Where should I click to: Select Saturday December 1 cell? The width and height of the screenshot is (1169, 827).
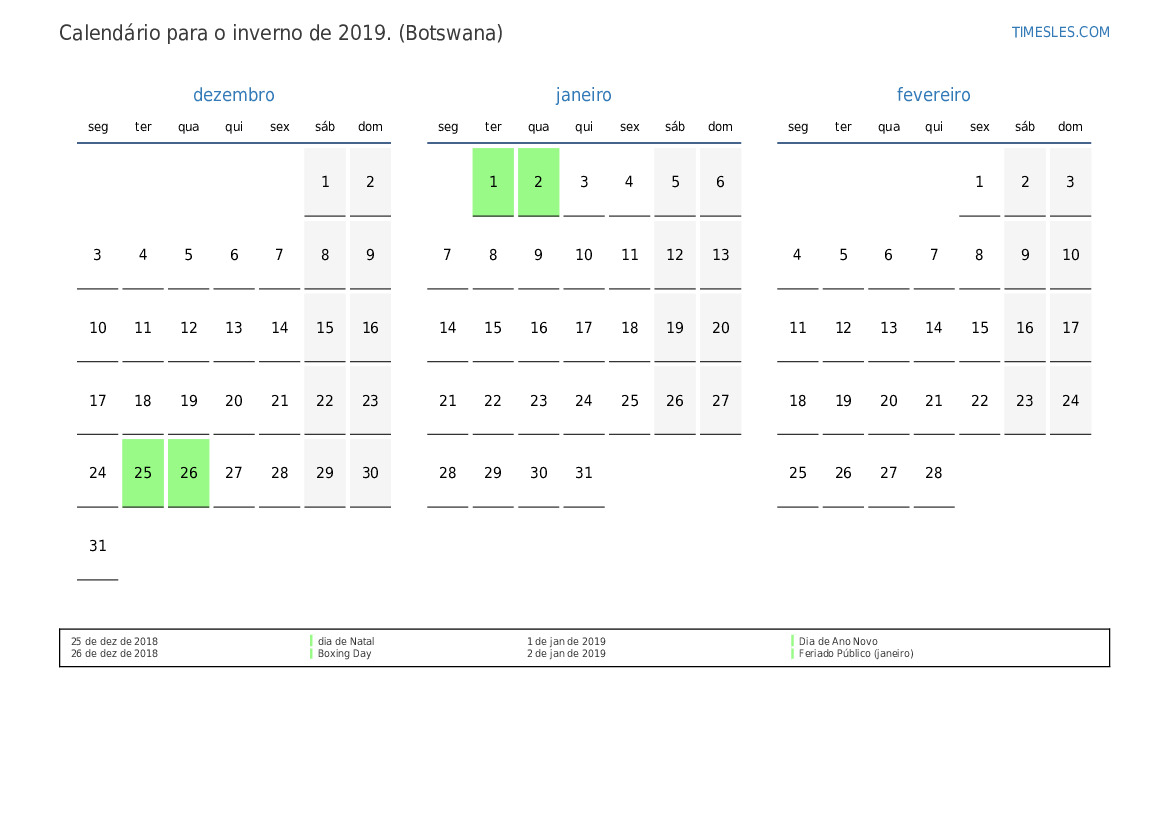point(325,182)
